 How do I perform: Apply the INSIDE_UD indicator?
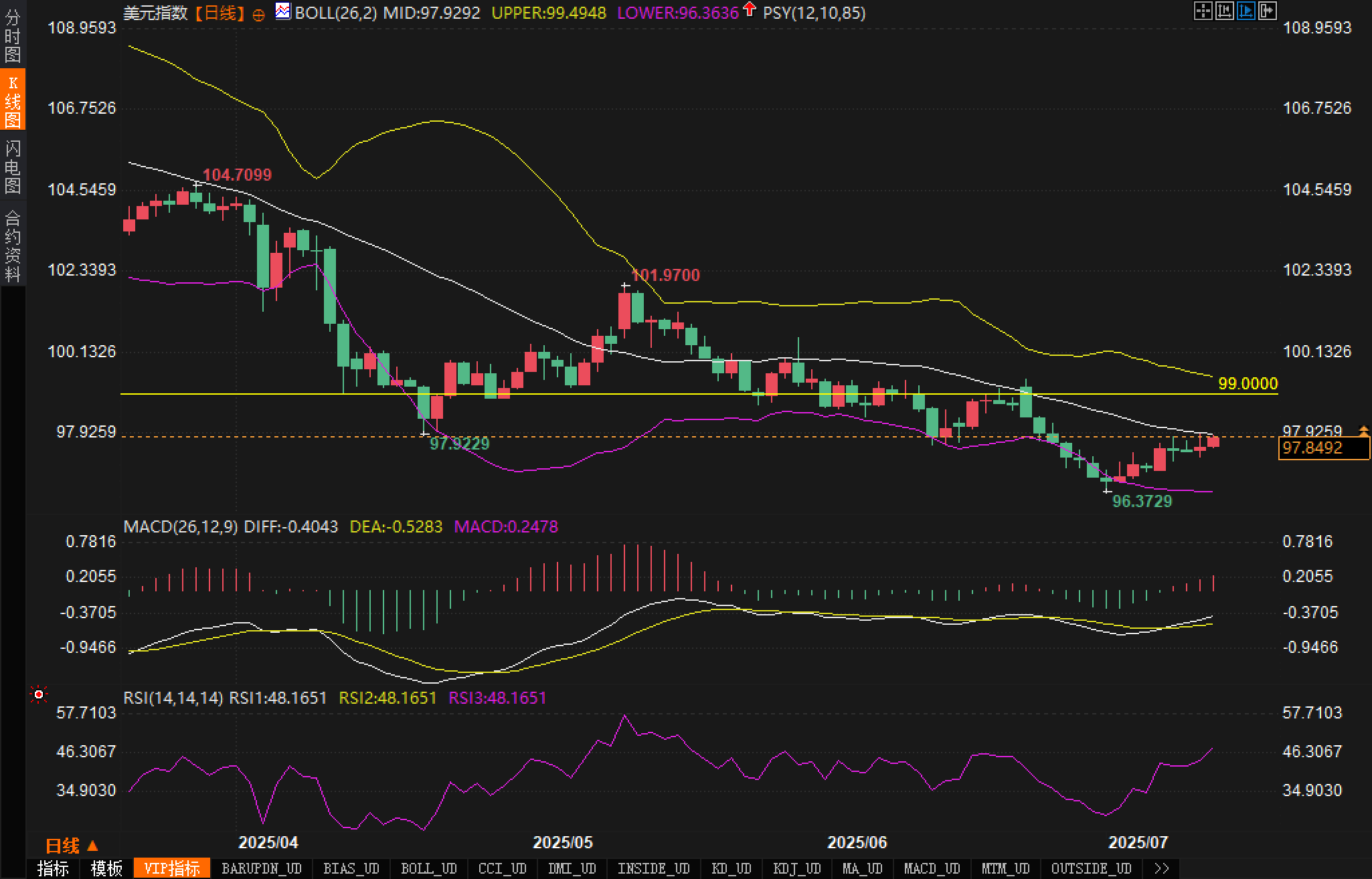[653, 868]
